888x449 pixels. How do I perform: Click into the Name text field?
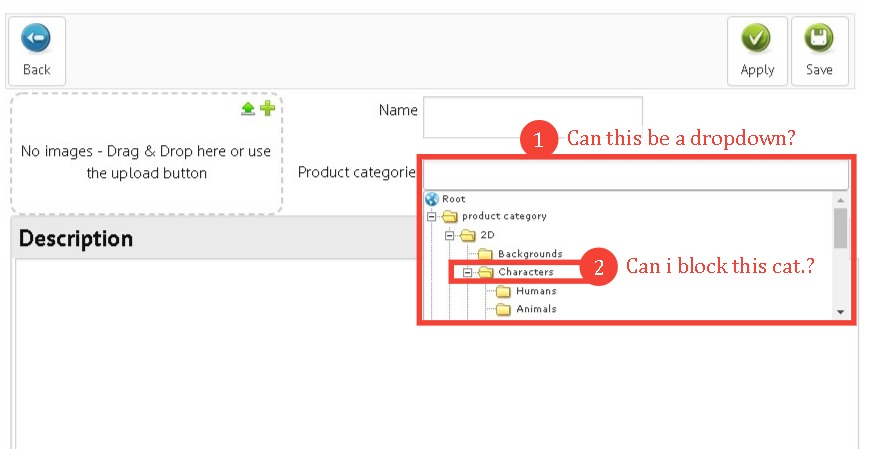coord(533,117)
